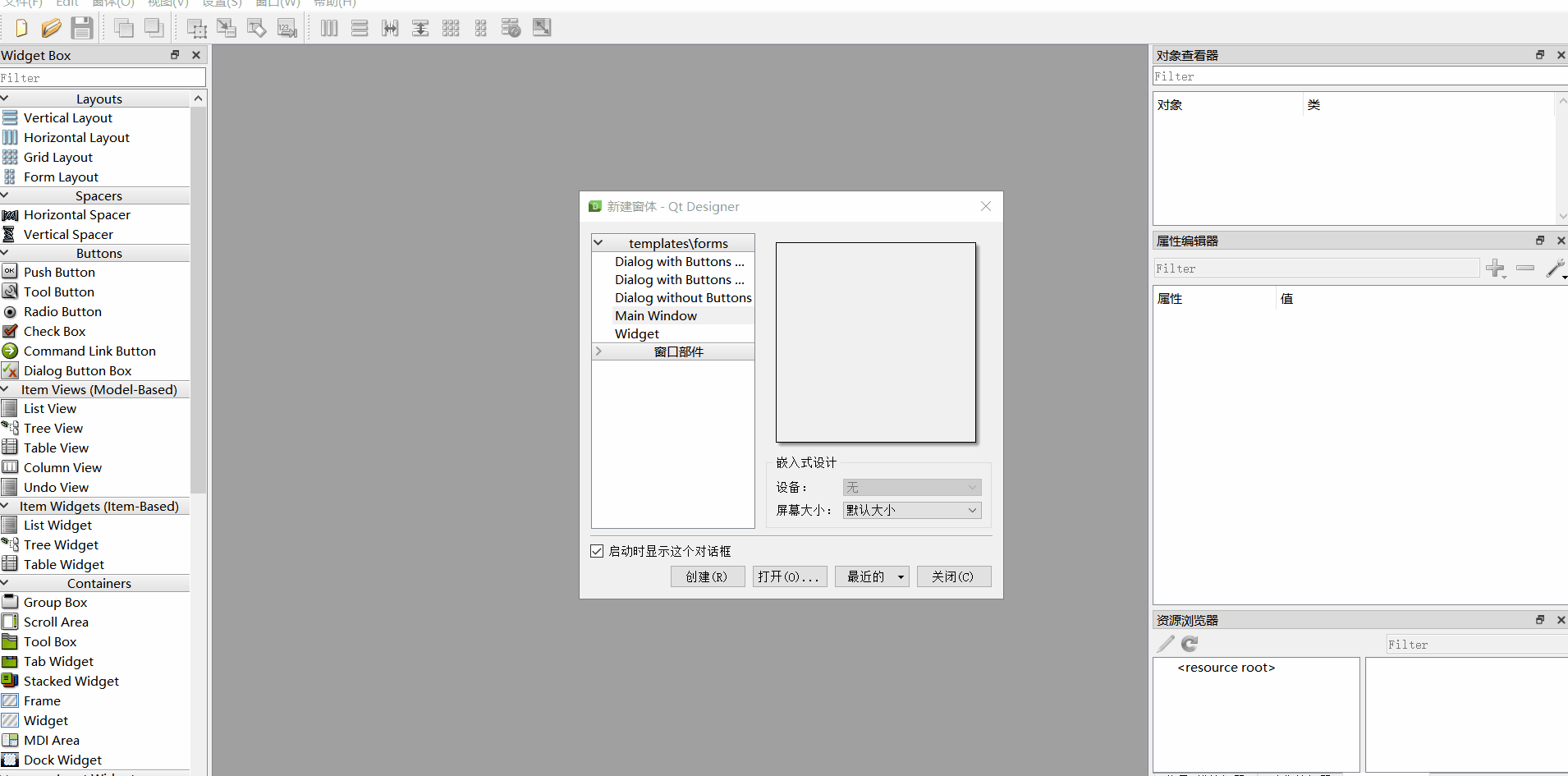Float the 对象查看器 panel
This screenshot has height=776, width=1568.
point(1540,55)
